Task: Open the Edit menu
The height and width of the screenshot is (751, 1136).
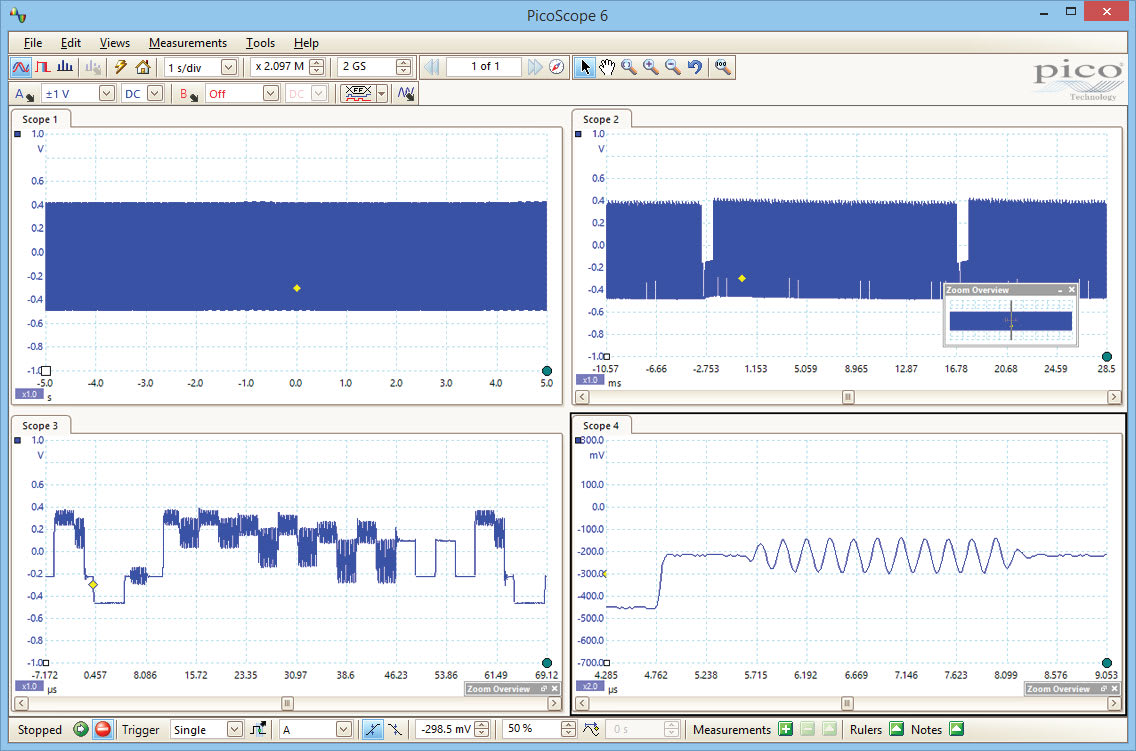Action: [x=70, y=43]
